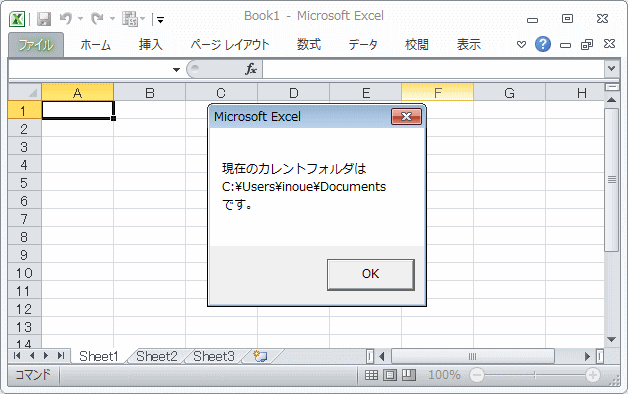Screen dimensions: 628x394
Task: Switch to Normal view in status bar
Action: click(371, 375)
